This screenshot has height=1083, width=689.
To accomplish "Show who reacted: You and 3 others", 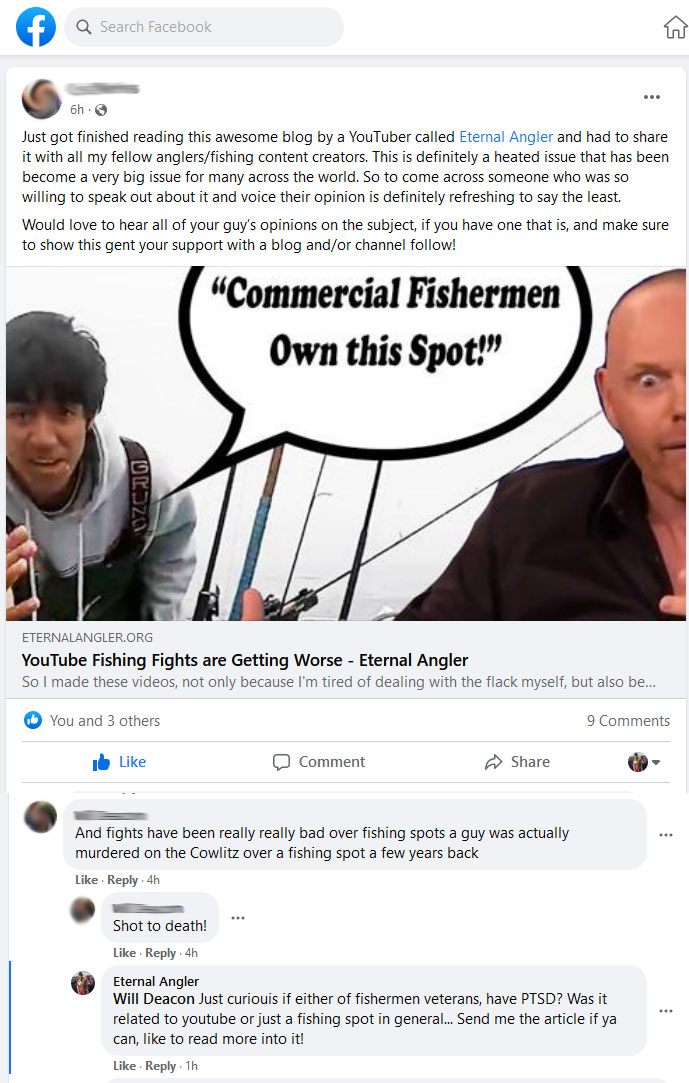I will [105, 721].
